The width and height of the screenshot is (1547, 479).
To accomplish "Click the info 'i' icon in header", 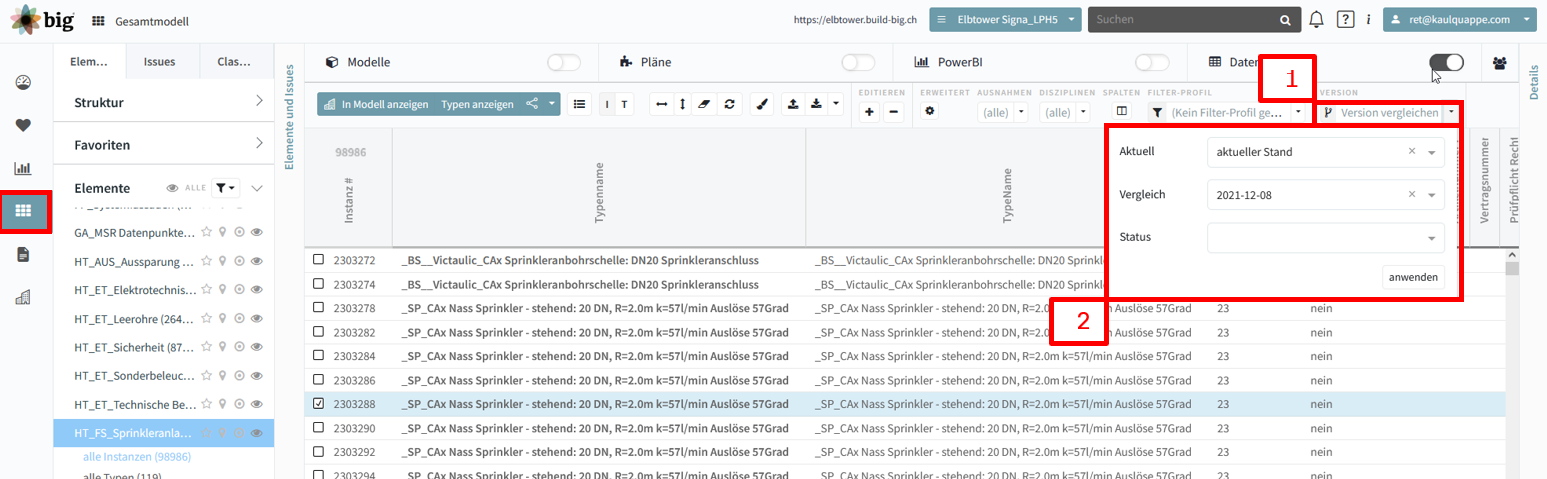I will pos(1368,19).
